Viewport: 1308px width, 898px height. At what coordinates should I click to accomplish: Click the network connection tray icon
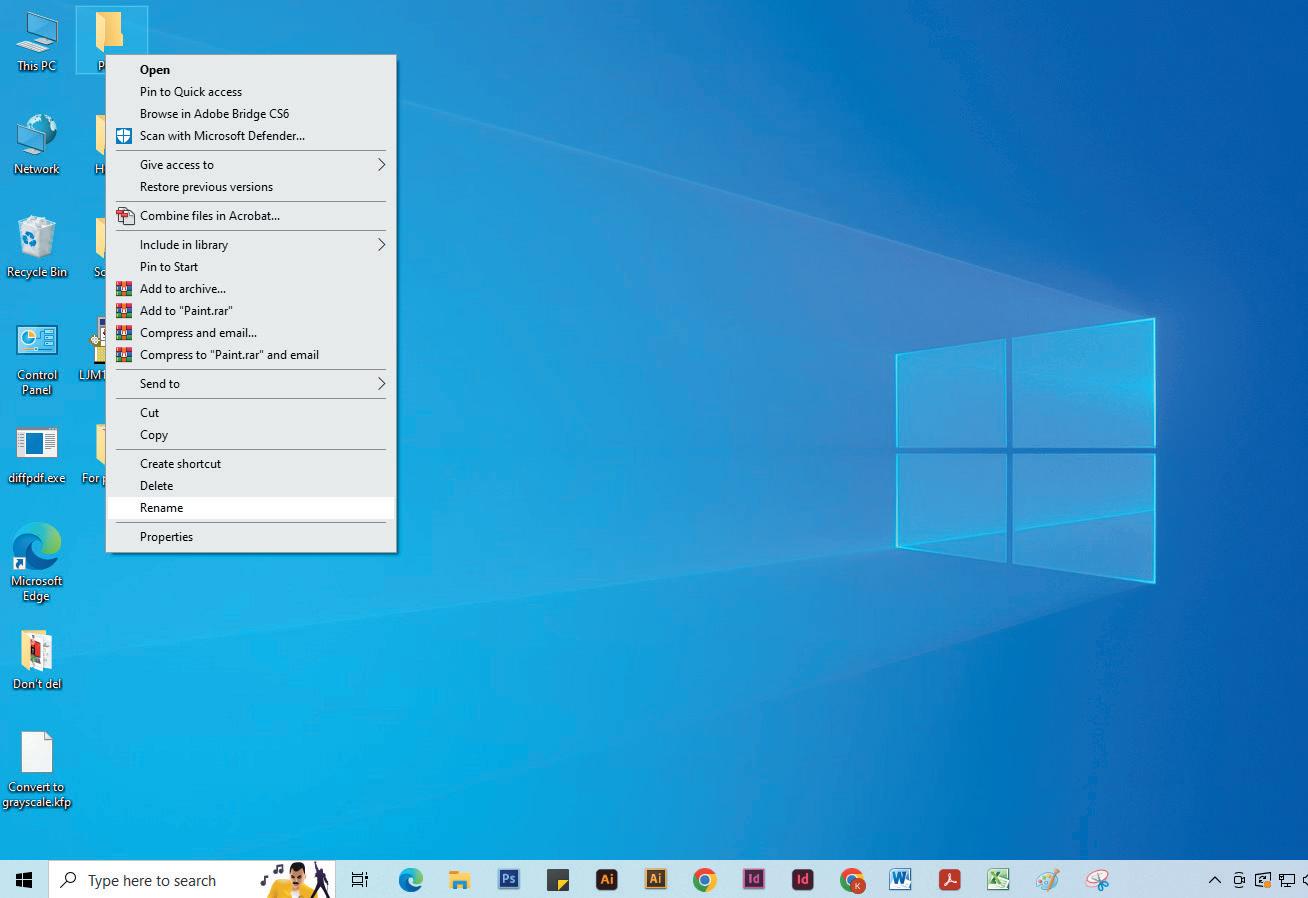pyautogui.click(x=1287, y=880)
